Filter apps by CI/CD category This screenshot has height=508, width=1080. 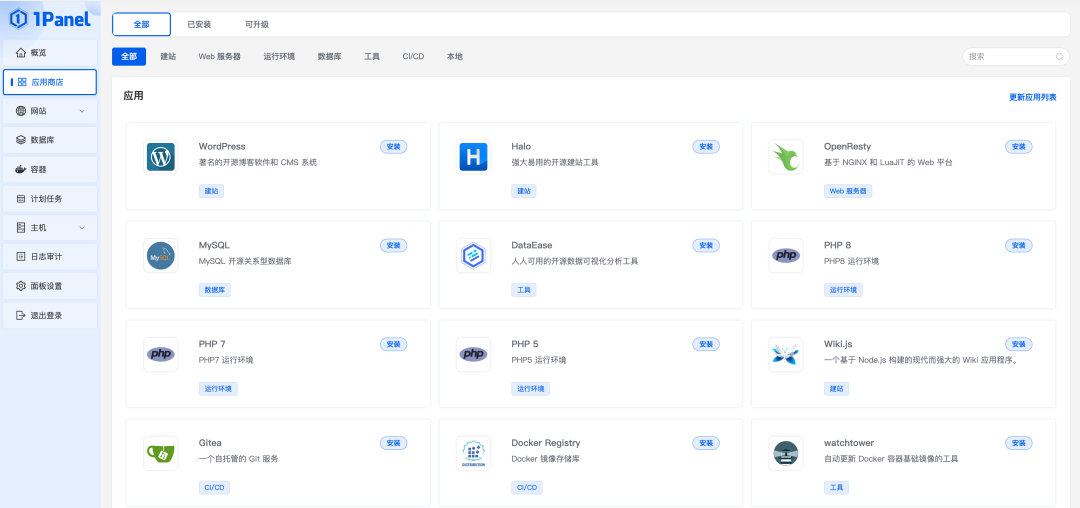(413, 56)
